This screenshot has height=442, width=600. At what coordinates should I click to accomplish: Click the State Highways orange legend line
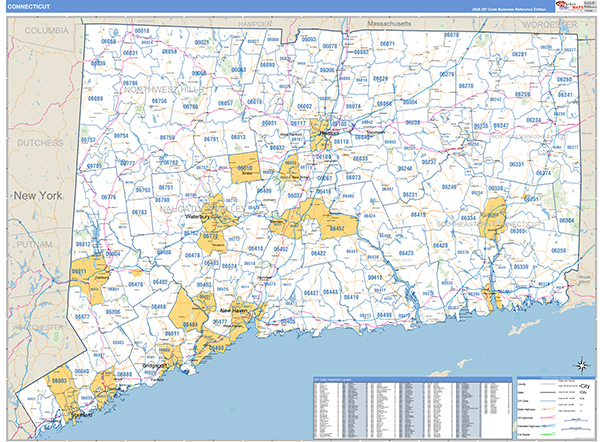[549, 409]
